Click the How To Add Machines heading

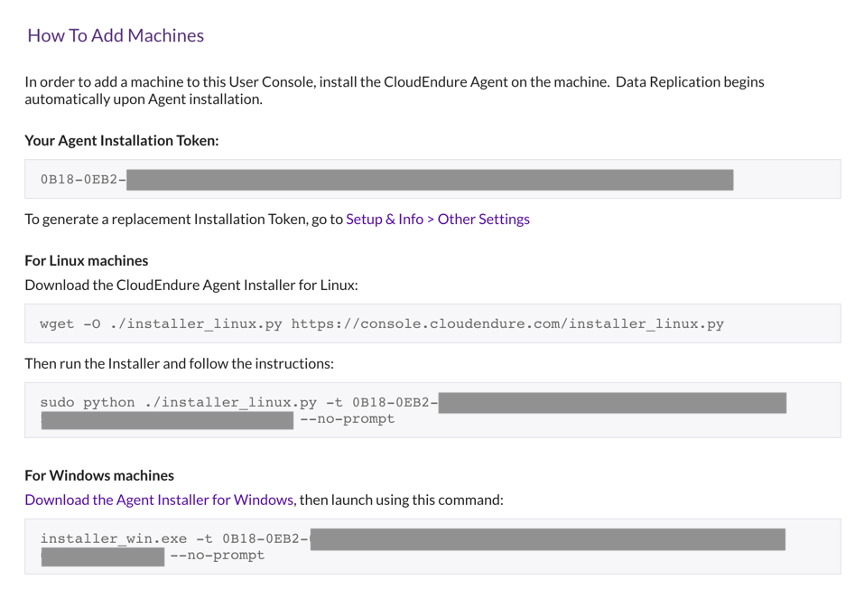tap(116, 36)
